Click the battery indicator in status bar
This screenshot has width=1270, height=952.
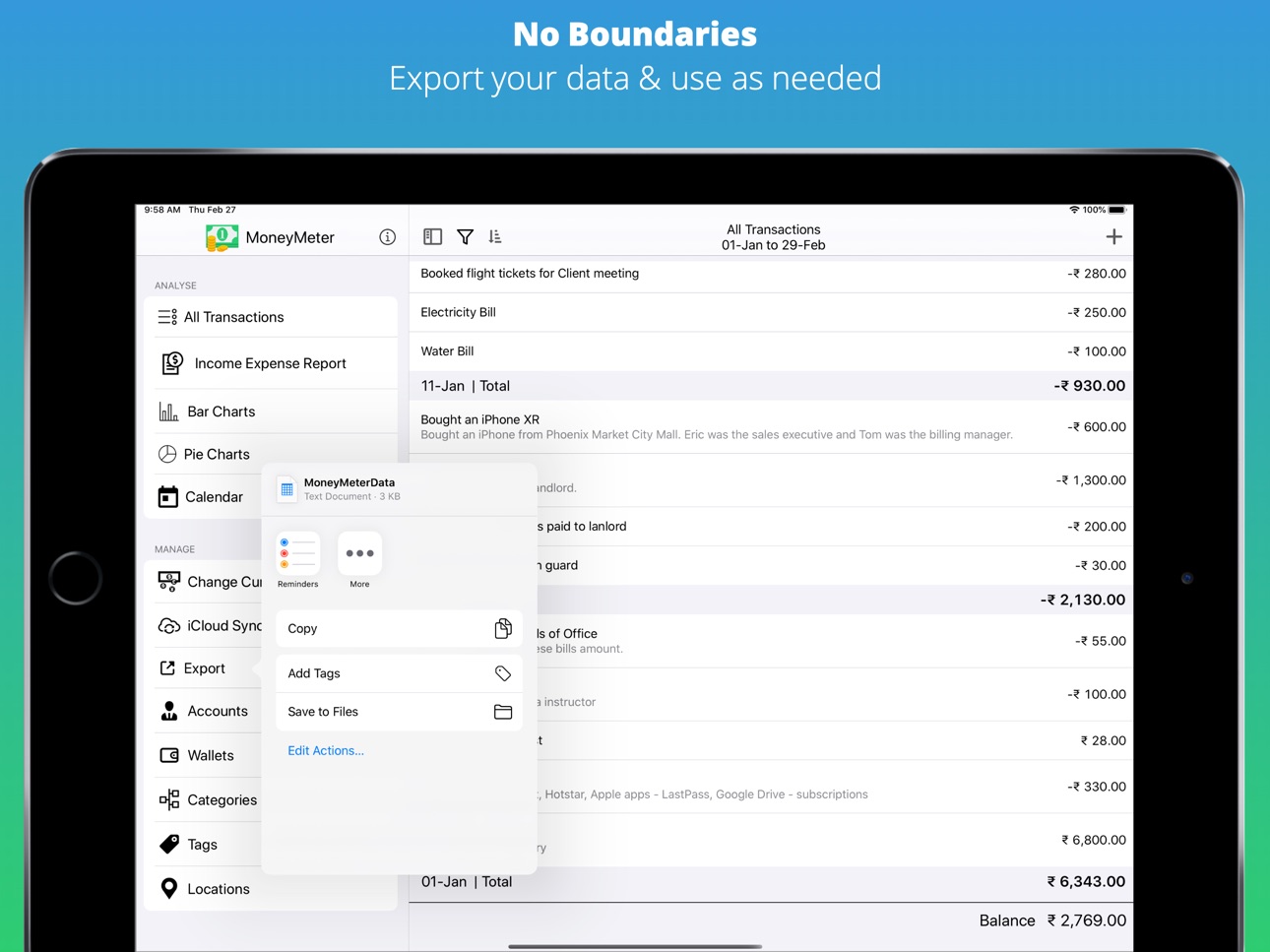point(1117,210)
